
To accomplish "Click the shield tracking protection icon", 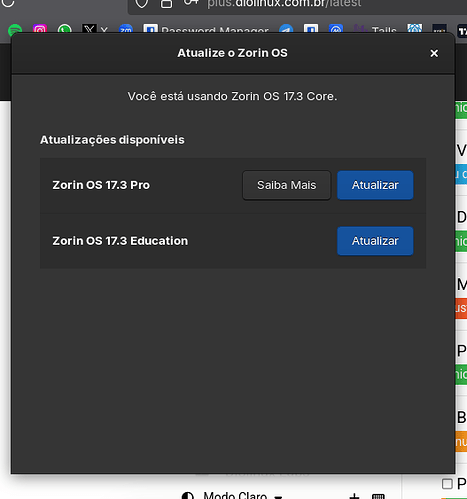I will pos(142,3).
